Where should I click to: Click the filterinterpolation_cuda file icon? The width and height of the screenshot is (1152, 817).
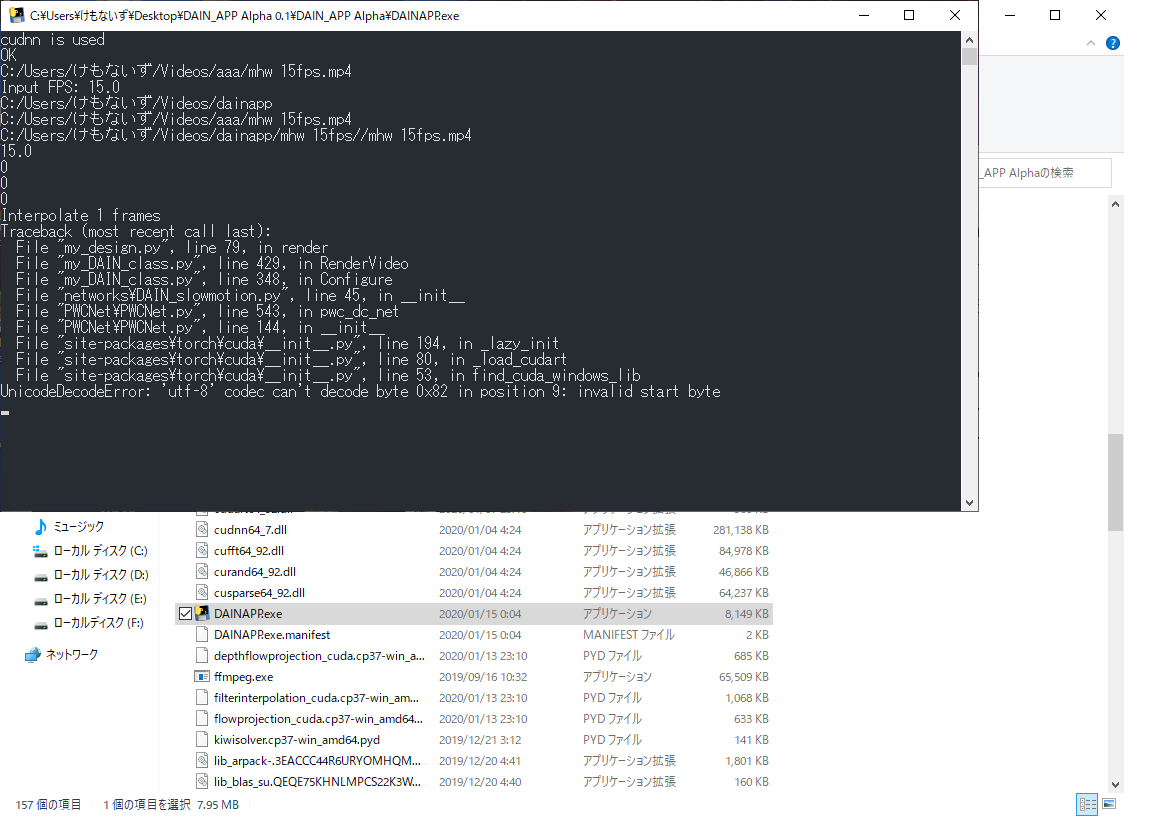coord(202,698)
